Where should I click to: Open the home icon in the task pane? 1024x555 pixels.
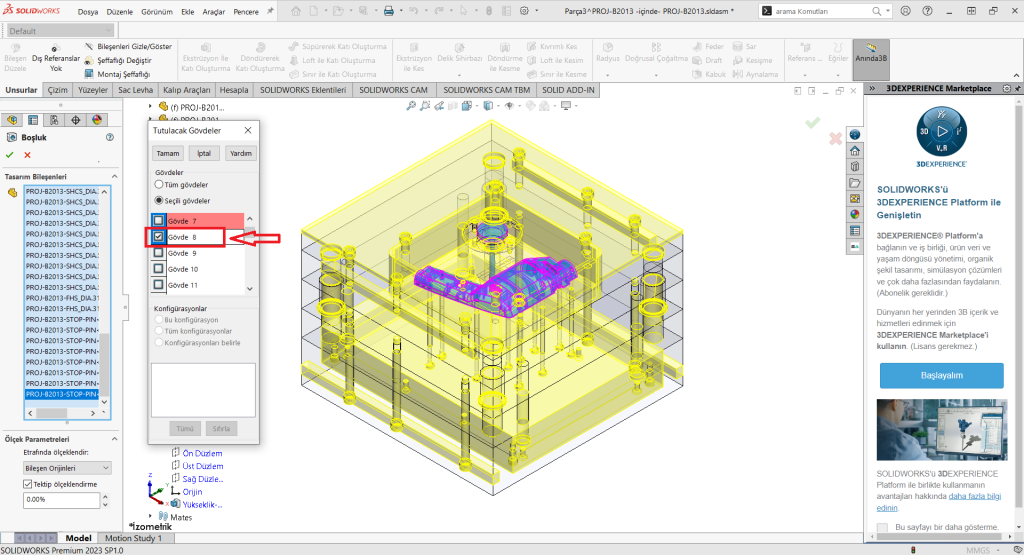(x=854, y=151)
